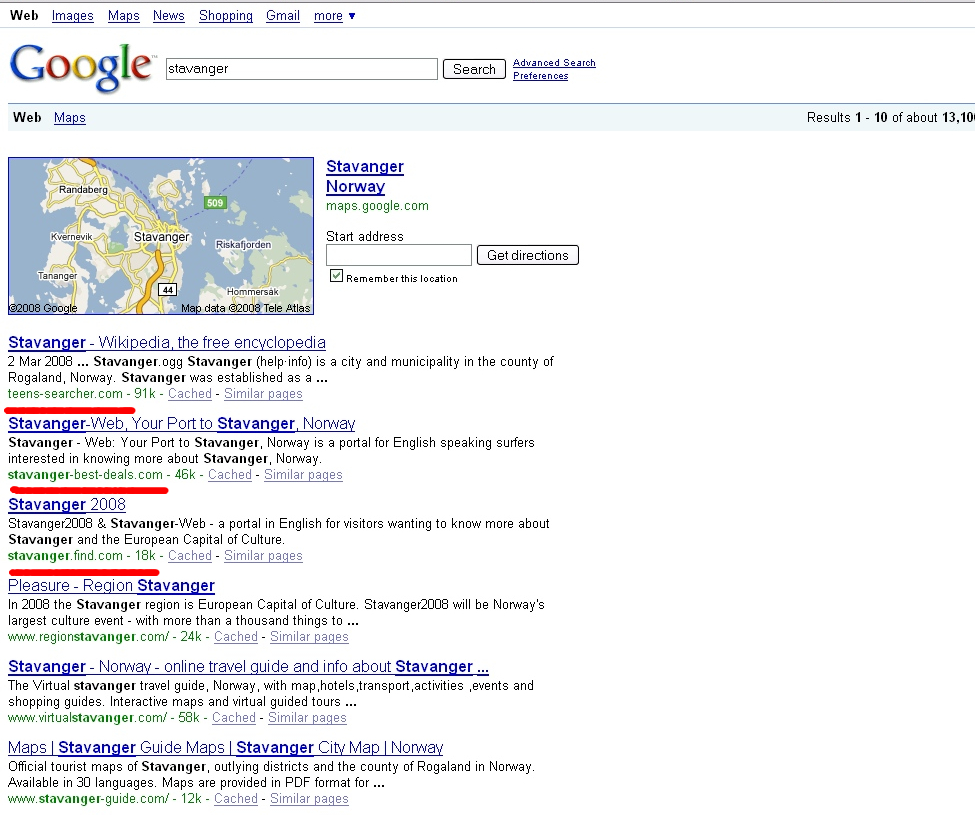Switch to Maps tab under search bar
The image size is (975, 815).
pyautogui.click(x=70, y=117)
